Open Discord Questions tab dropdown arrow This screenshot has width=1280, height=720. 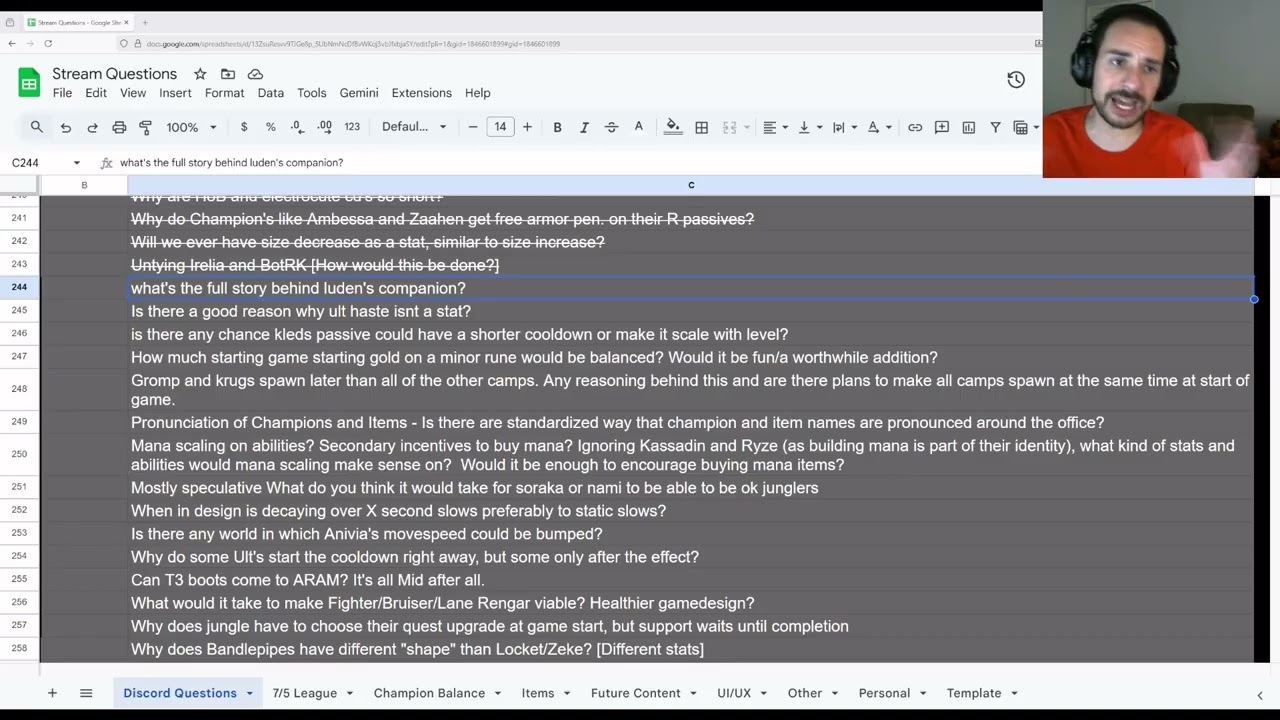pyautogui.click(x=249, y=693)
